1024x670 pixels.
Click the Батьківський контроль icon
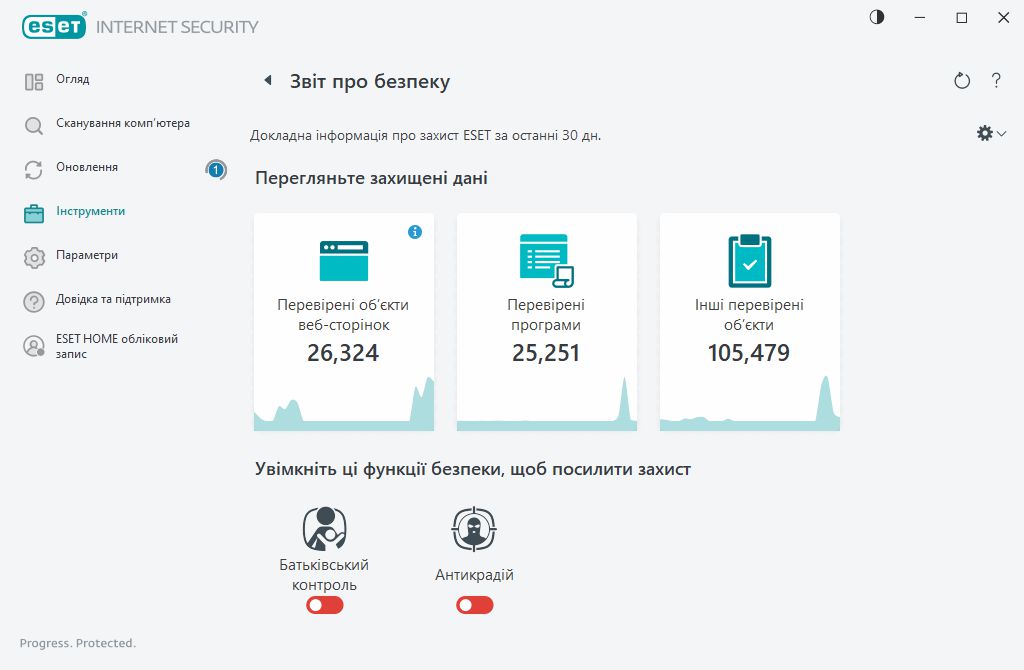coord(325,529)
